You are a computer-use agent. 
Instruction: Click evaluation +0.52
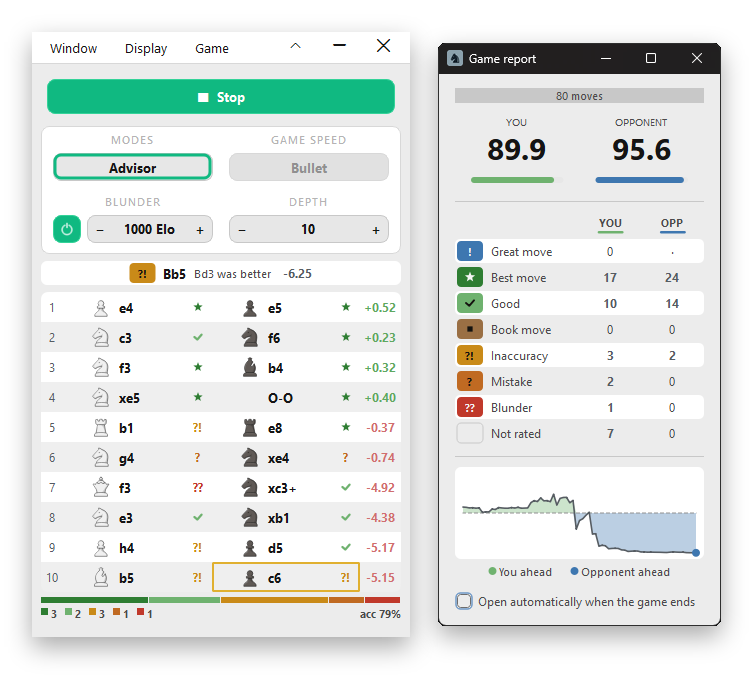click(380, 308)
